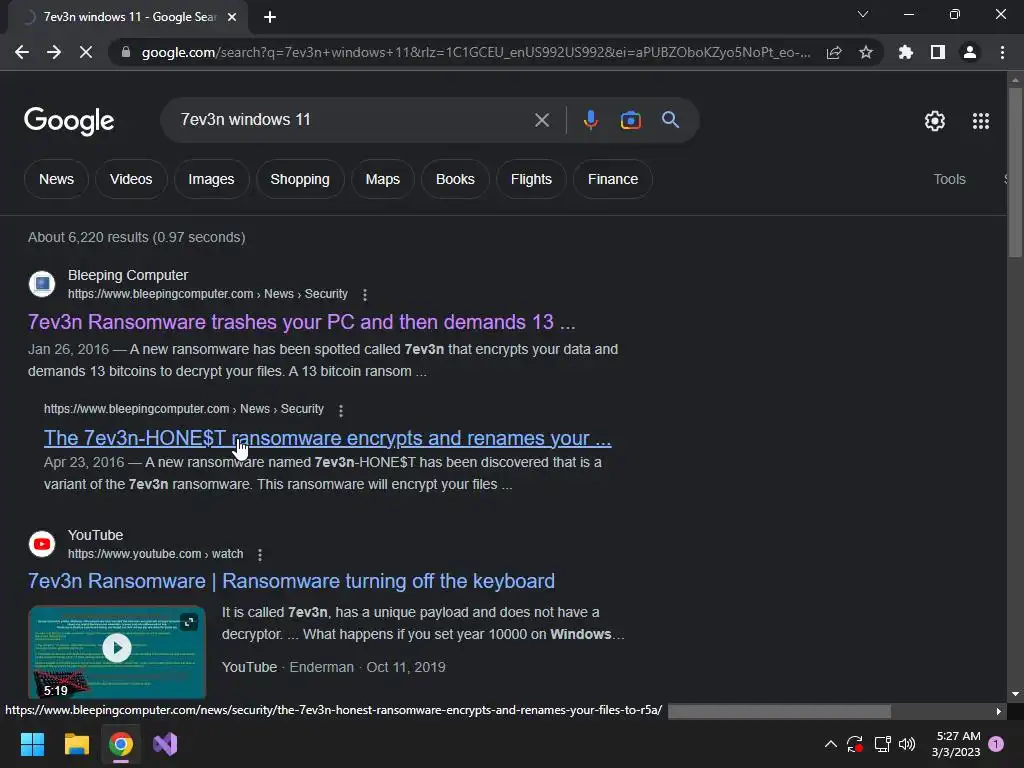The width and height of the screenshot is (1024, 768).
Task: Open more options for the 7ev3n-HONE$T result
Action: coord(340,410)
